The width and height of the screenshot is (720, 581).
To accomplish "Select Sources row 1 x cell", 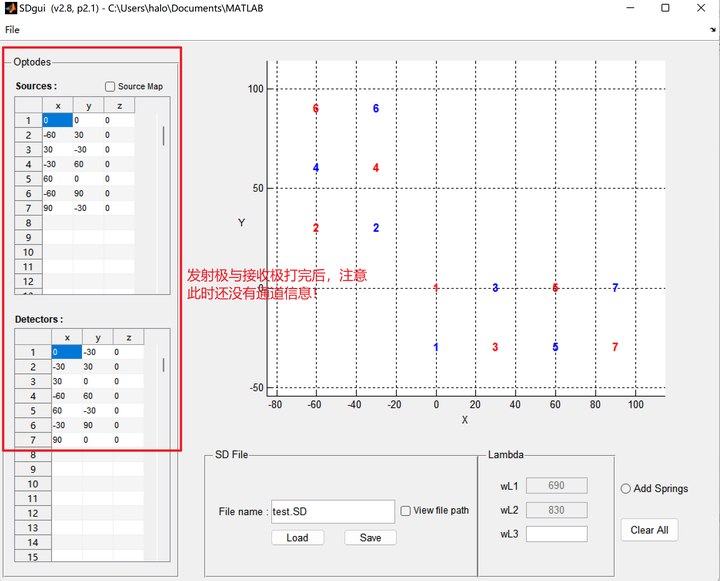I will (57, 120).
